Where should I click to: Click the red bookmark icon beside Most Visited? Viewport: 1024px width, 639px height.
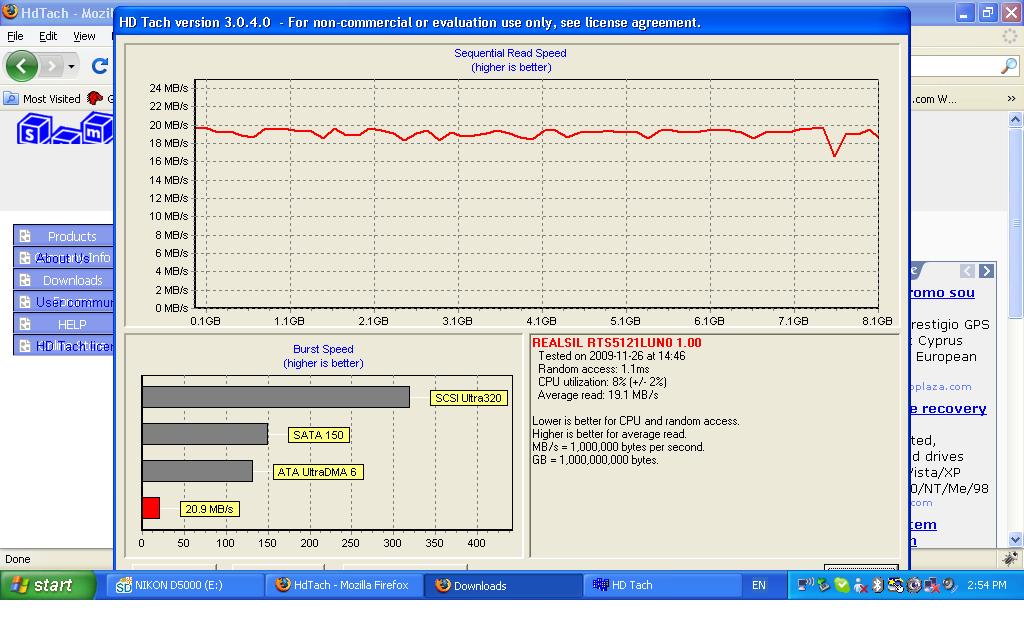95,98
